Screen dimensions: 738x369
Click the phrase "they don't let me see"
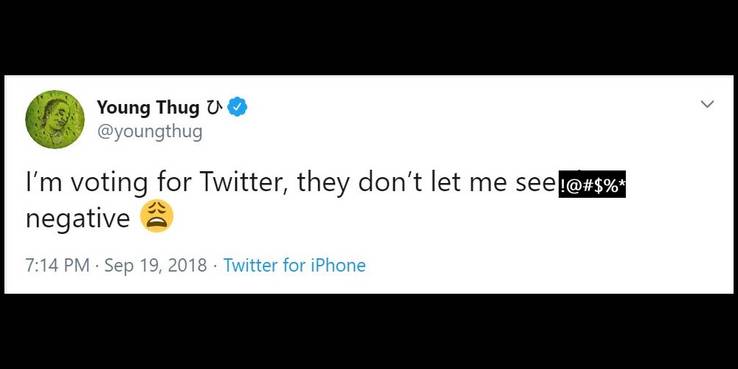click(x=426, y=183)
